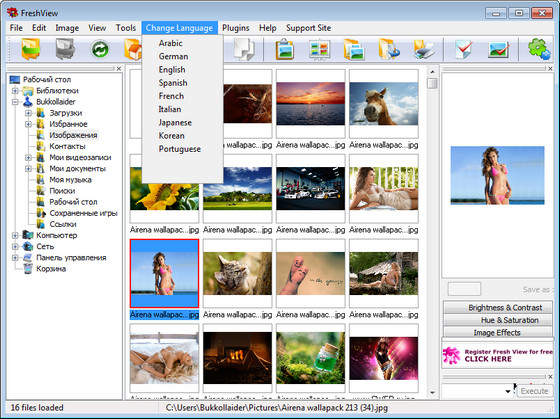Open the Tools menu

tap(126, 28)
